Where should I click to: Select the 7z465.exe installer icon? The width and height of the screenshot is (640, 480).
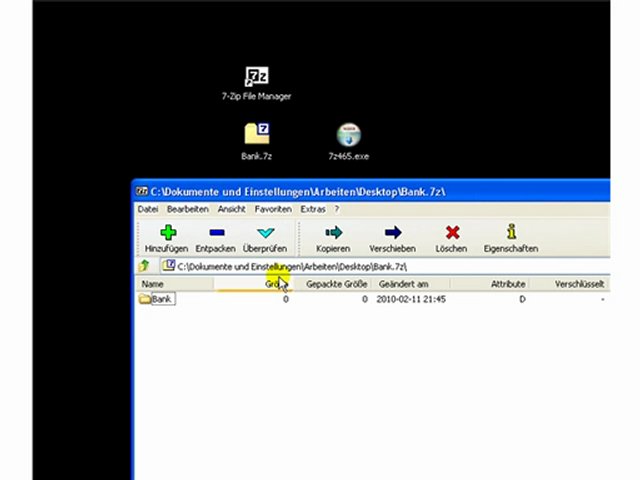[x=348, y=135]
